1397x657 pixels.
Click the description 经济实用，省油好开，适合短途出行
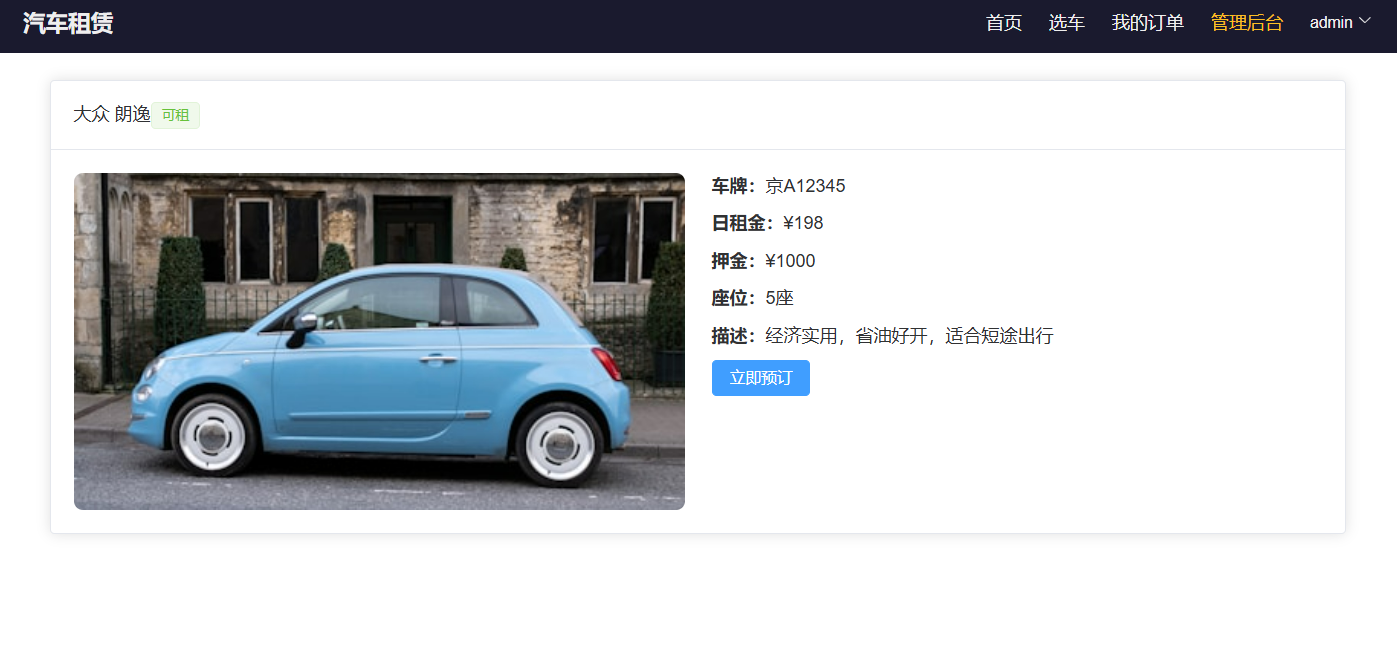coord(909,336)
